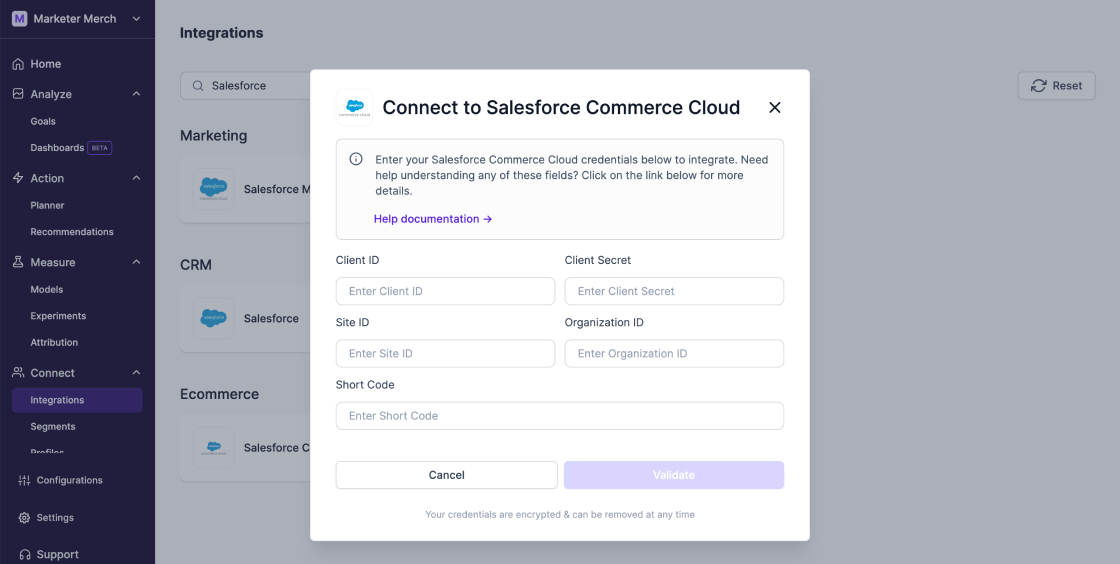The image size is (1120, 564).
Task: Open Recommendations in sidebar
Action: (71, 232)
